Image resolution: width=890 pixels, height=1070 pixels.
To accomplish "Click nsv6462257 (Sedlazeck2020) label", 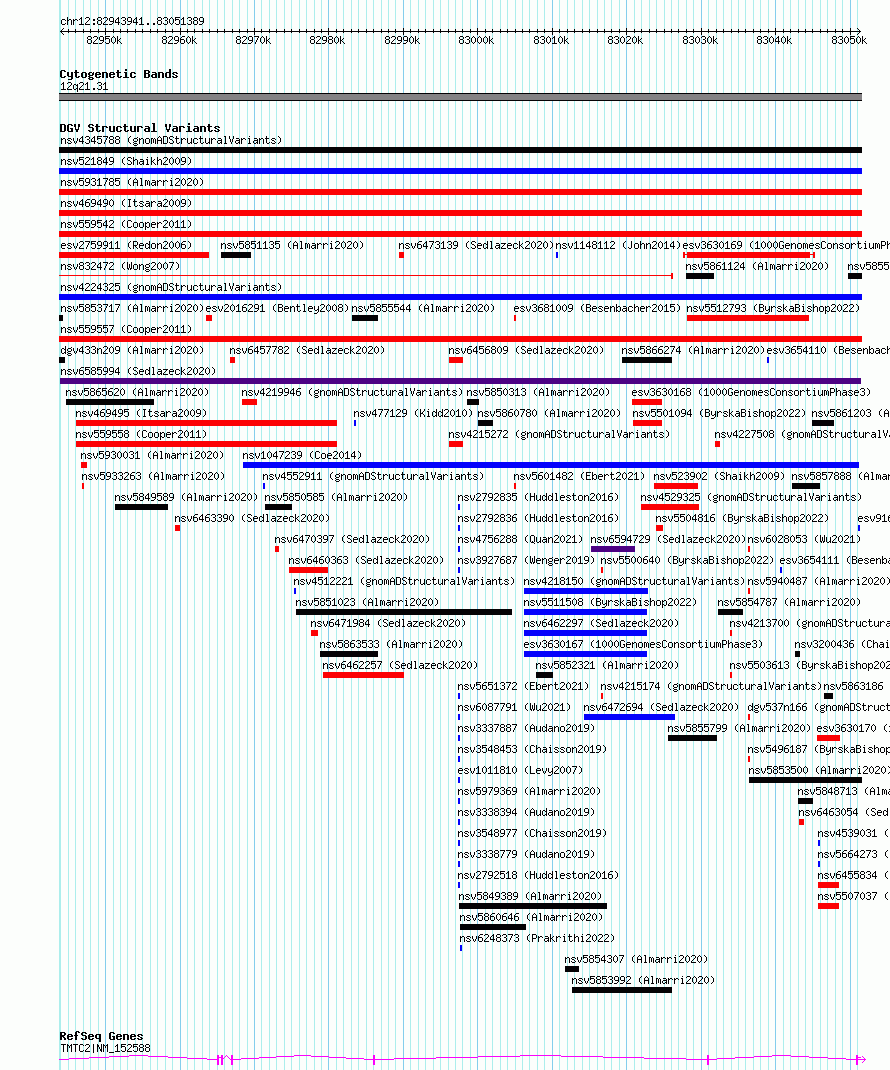I will coord(400,665).
